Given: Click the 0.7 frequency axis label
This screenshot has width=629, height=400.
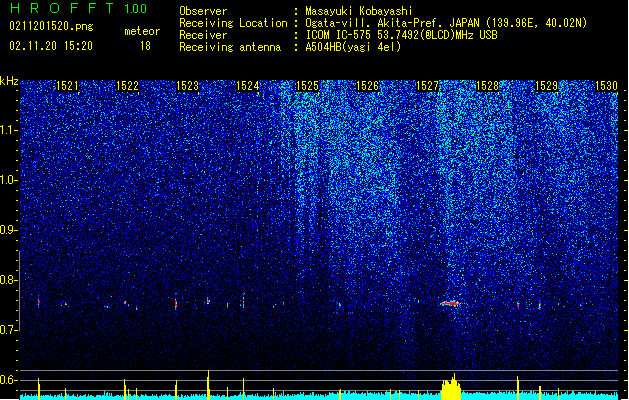Looking at the screenshot, I should (x=9, y=330).
